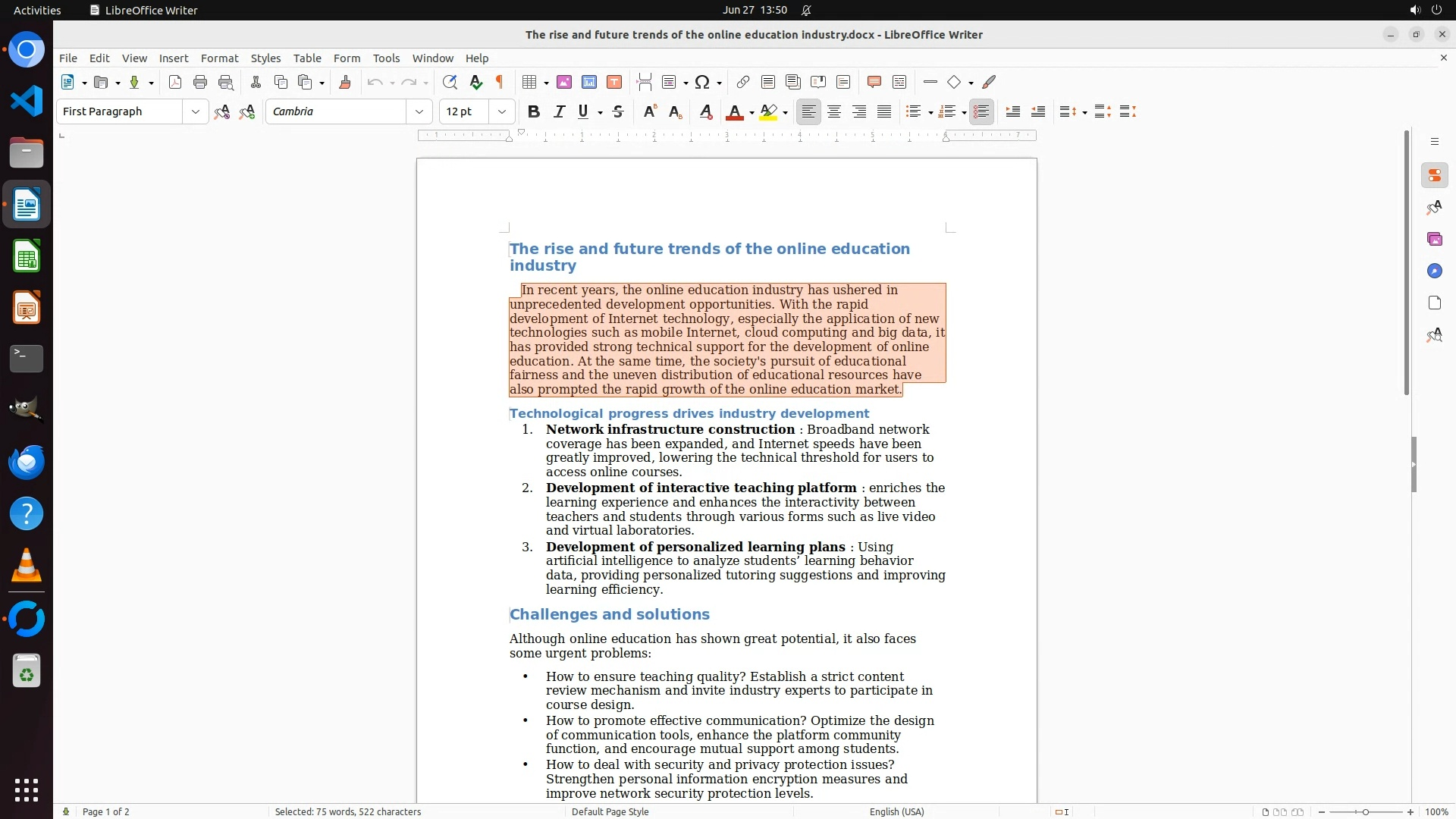The height and width of the screenshot is (819, 1456).
Task: Click the Bold formatting icon
Action: pyautogui.click(x=534, y=111)
